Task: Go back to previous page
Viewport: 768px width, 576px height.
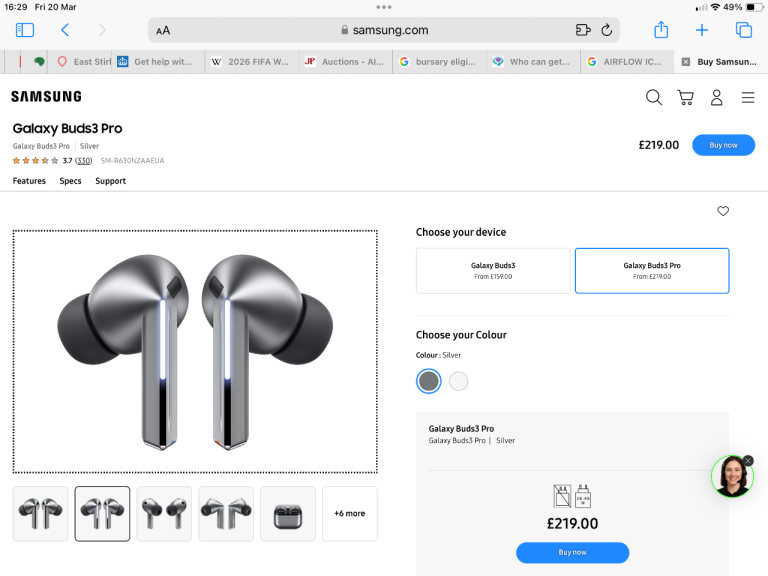Action: (65, 31)
